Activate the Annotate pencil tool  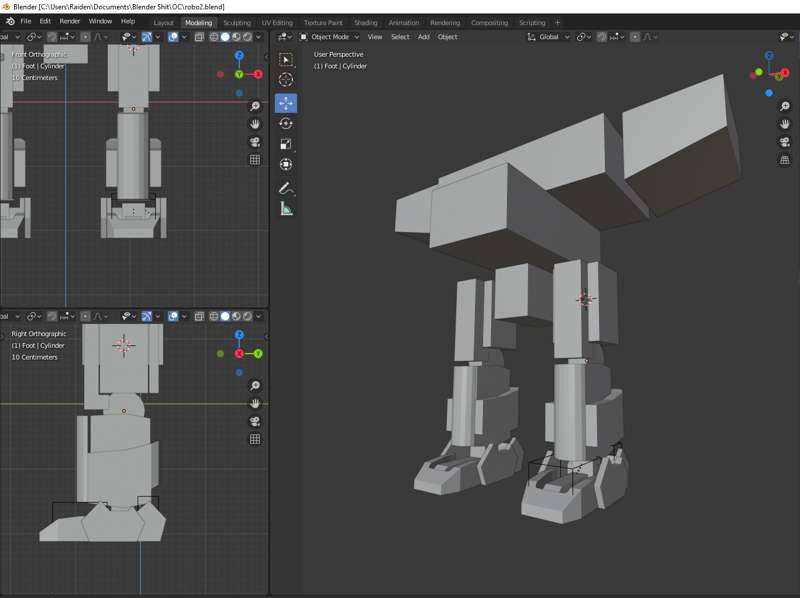pyautogui.click(x=286, y=188)
